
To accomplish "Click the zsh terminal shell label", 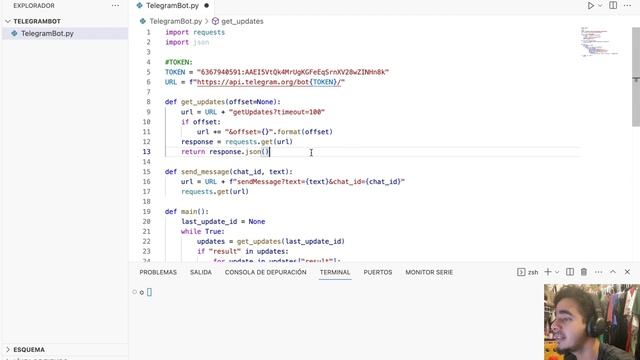I will coord(533,272).
